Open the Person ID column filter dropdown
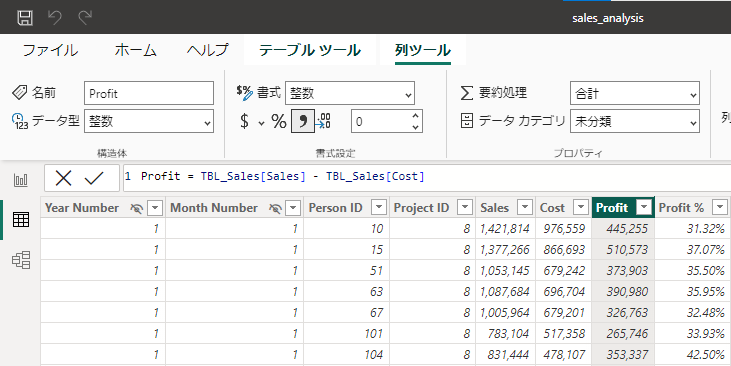Viewport: 731px width, 366px height. tap(379, 207)
